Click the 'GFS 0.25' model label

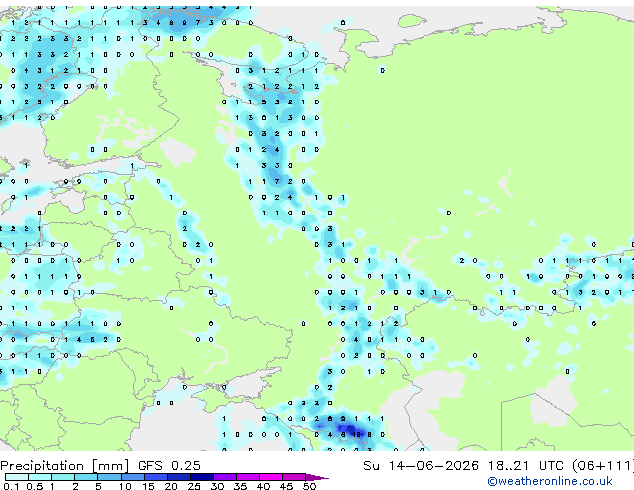[169, 466]
